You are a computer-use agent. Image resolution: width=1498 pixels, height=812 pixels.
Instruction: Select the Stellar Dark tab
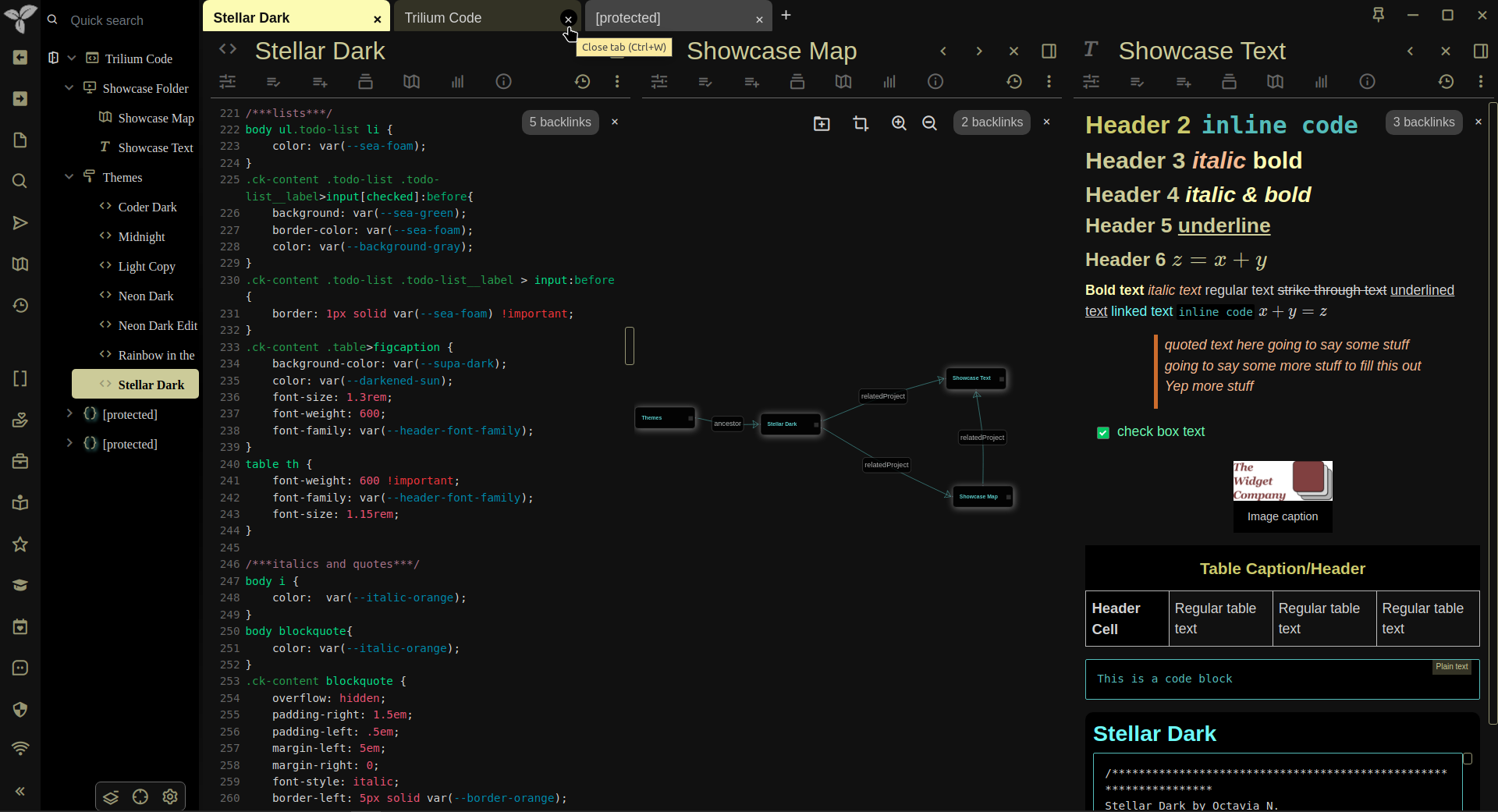coord(289,17)
